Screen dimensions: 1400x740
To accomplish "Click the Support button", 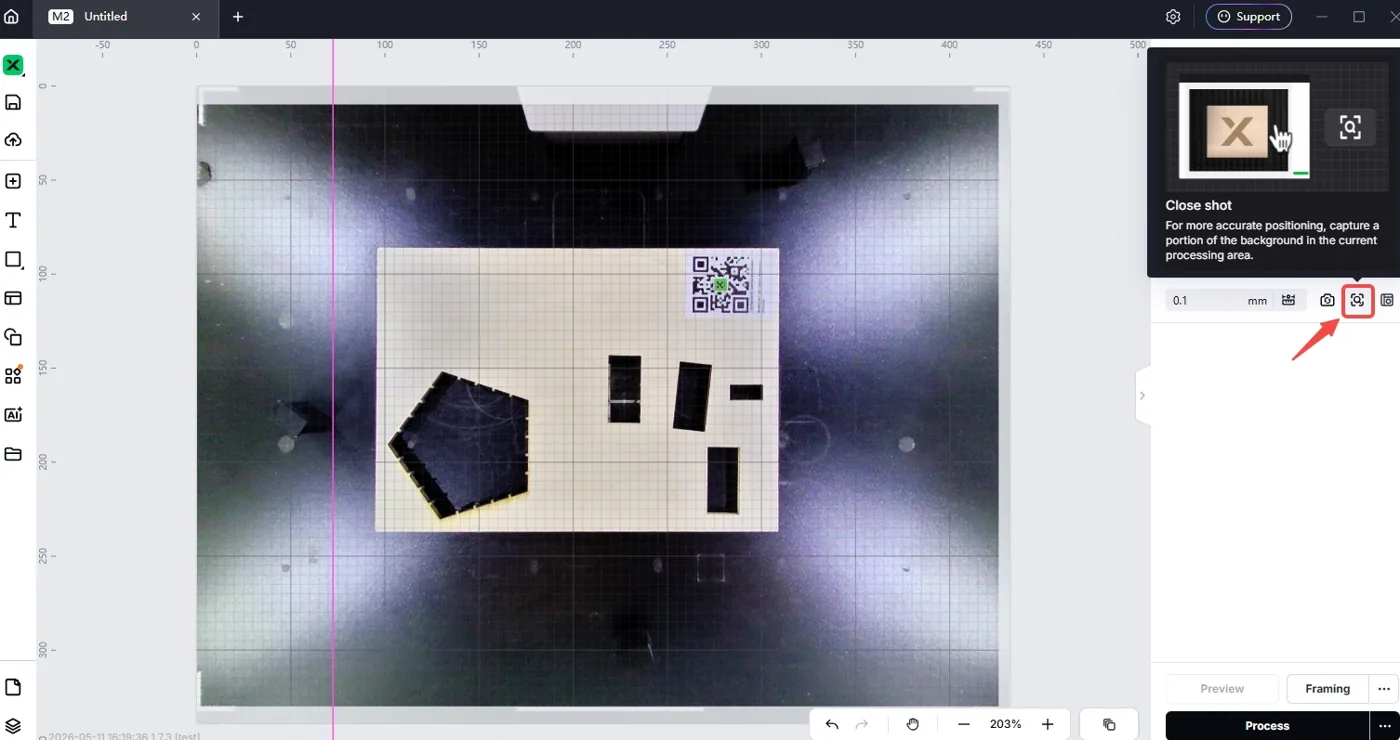I will (x=1248, y=17).
